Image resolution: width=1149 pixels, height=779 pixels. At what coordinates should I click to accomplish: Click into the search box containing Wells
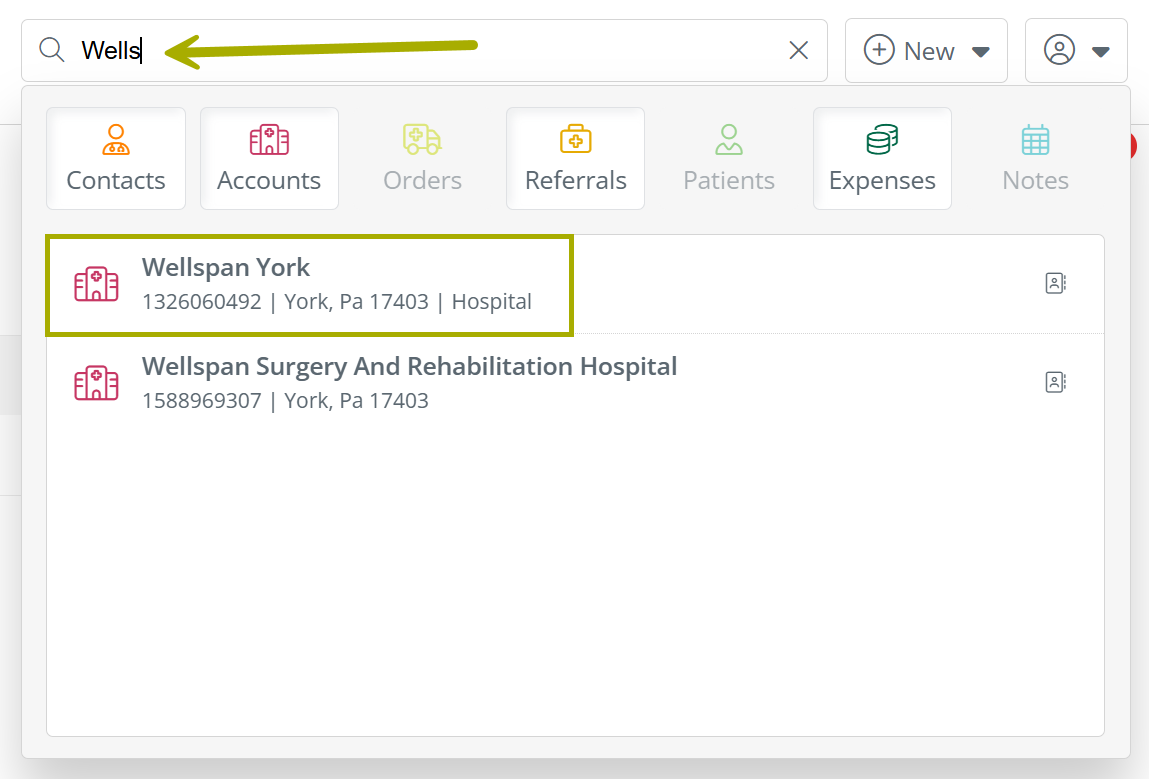click(x=424, y=51)
